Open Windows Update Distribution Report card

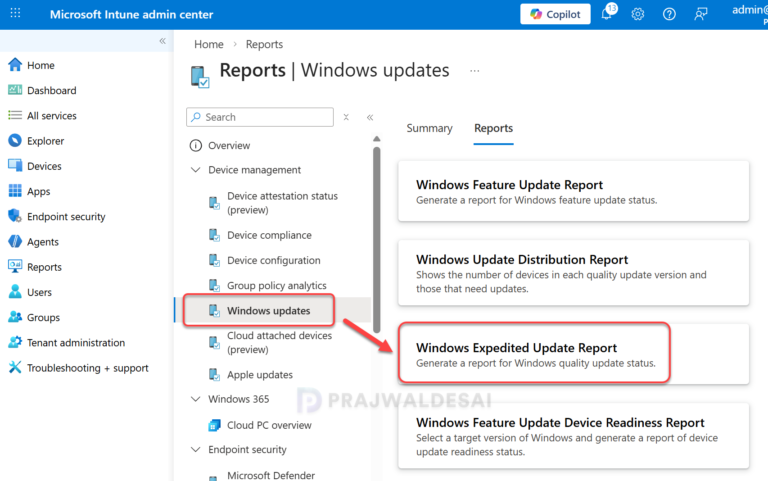573,273
